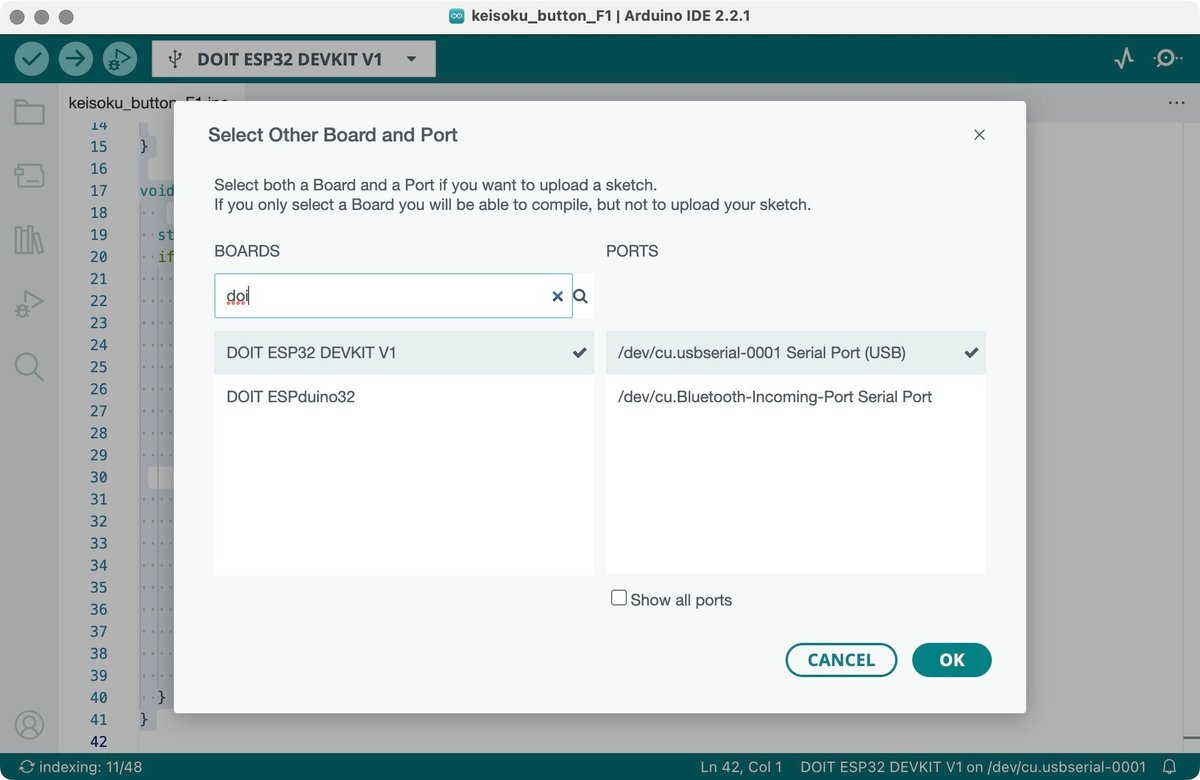Close the Select Other Board dialog

[979, 135]
